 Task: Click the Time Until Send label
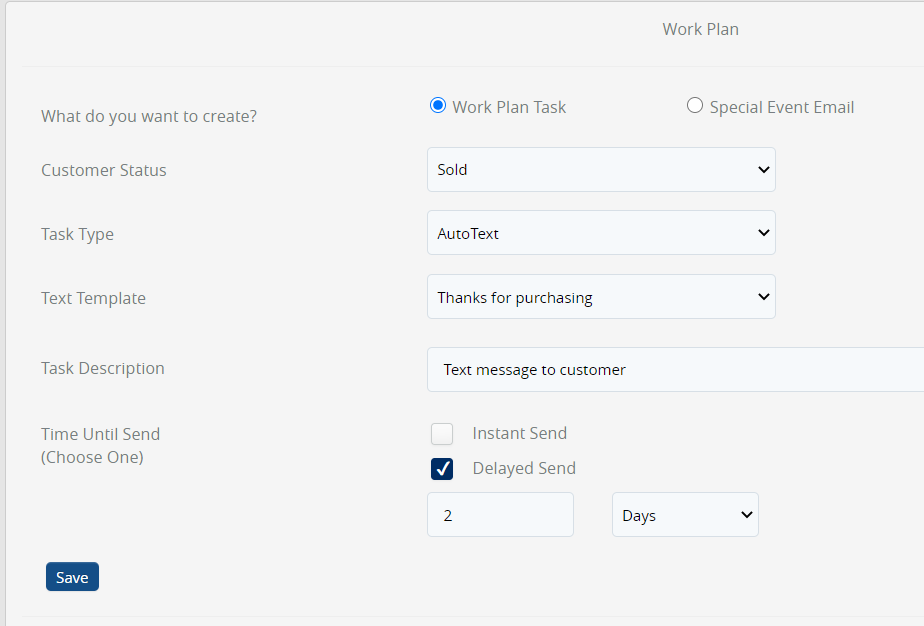(x=100, y=434)
